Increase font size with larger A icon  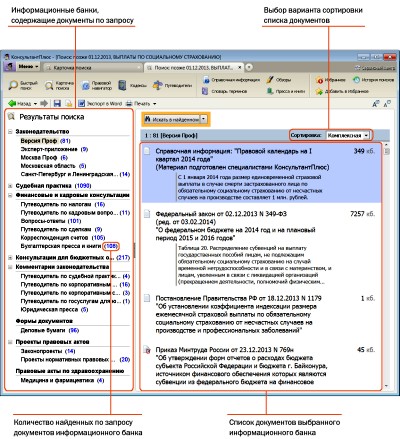(x=376, y=104)
